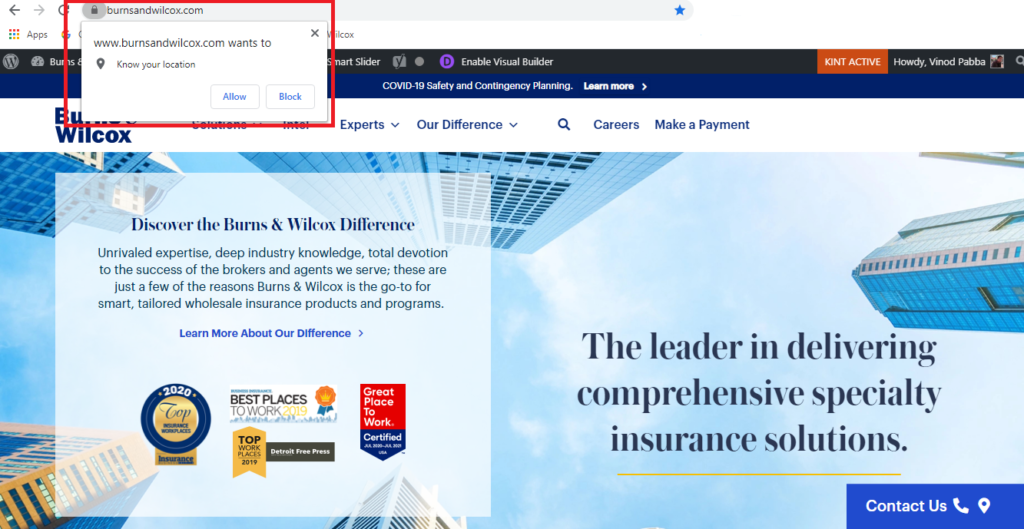Open the WordPress logo menu in admin bar
1024x529 pixels.
pos(11,61)
